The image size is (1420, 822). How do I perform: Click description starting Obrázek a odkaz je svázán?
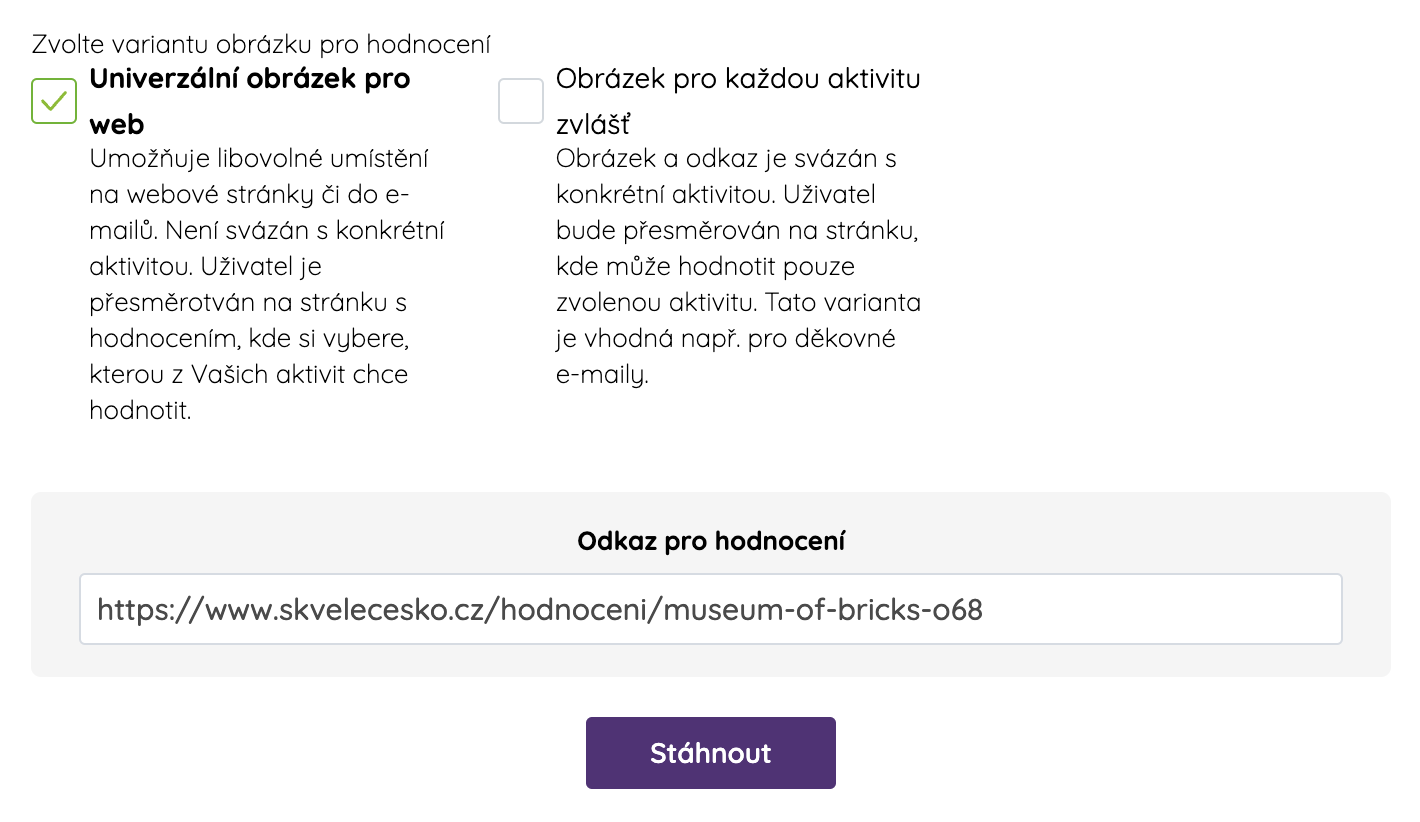(x=726, y=159)
